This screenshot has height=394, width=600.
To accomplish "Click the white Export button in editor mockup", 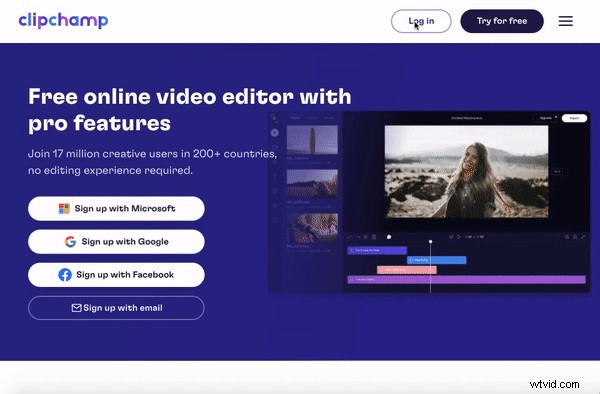I will [x=574, y=118].
